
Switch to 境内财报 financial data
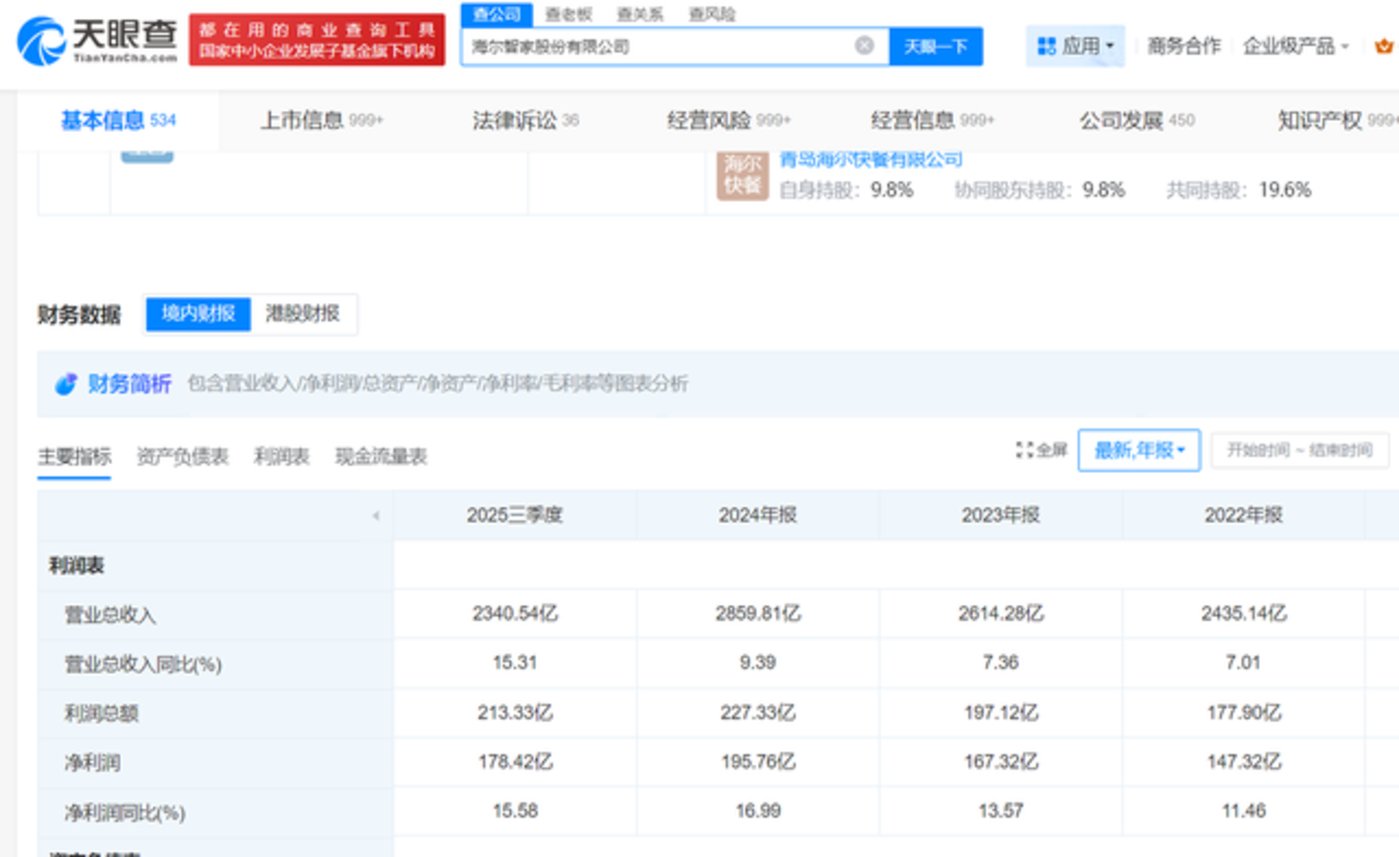tap(198, 314)
